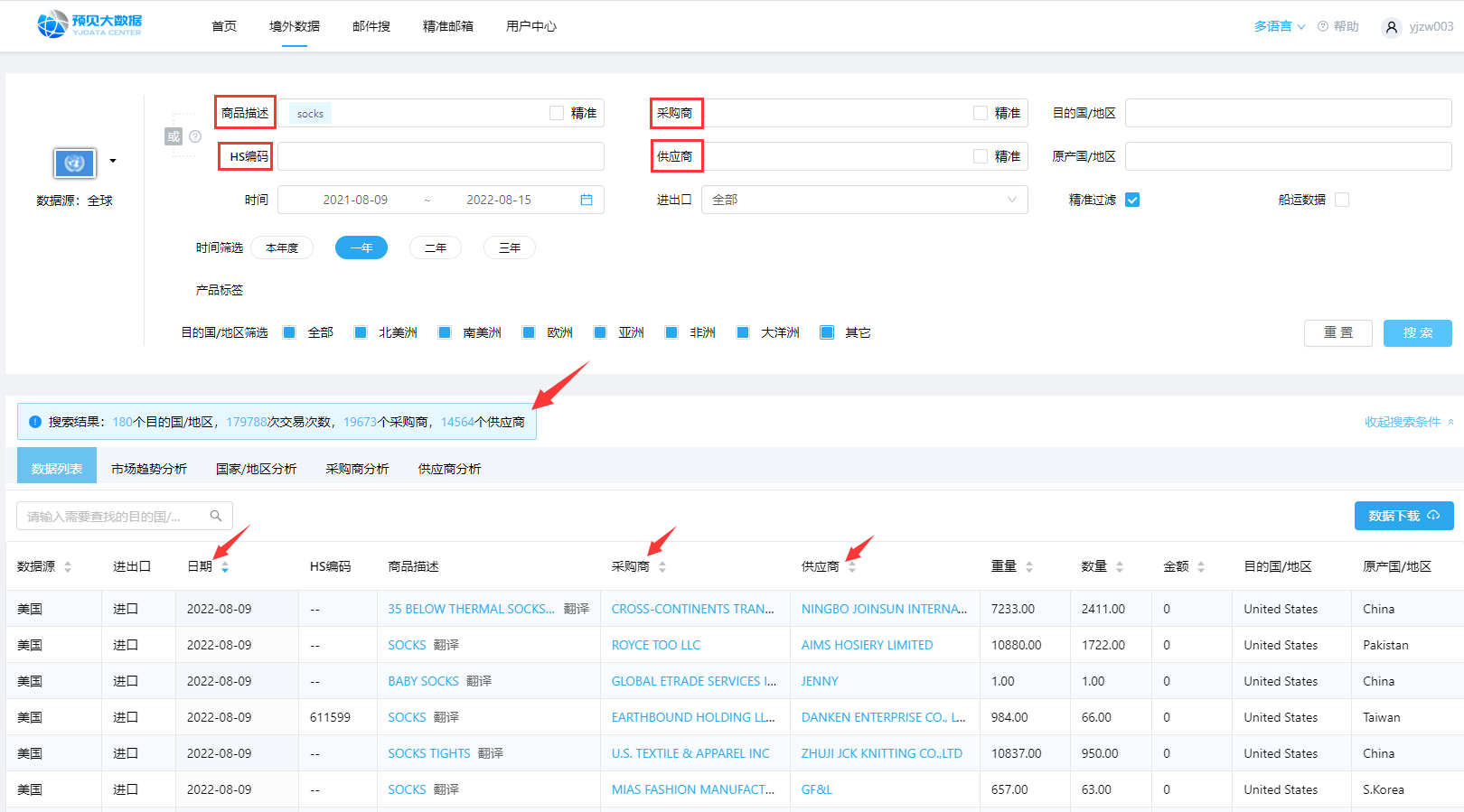Viewport: 1464px width, 812px height.
Task: Open the 多语言 language dropdown
Action: 1279,26
